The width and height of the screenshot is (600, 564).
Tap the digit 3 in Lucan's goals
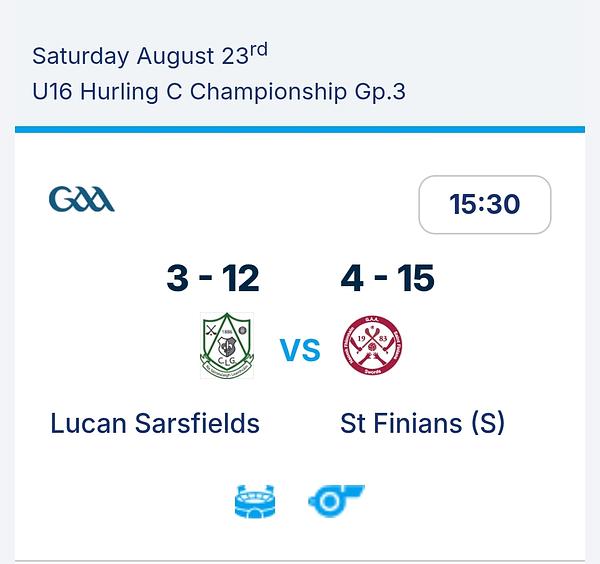point(178,278)
